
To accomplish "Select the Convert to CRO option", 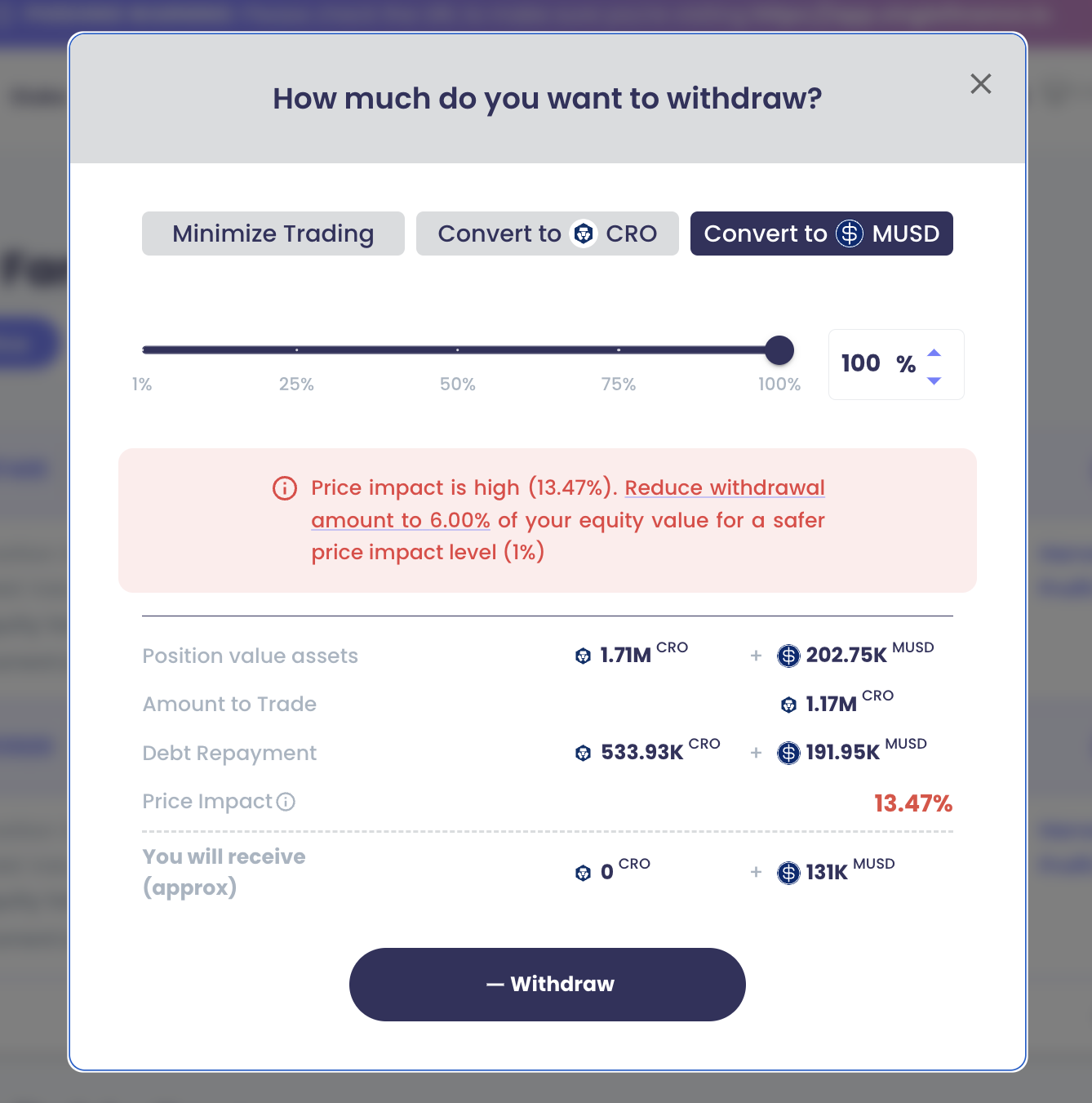I will click(547, 233).
